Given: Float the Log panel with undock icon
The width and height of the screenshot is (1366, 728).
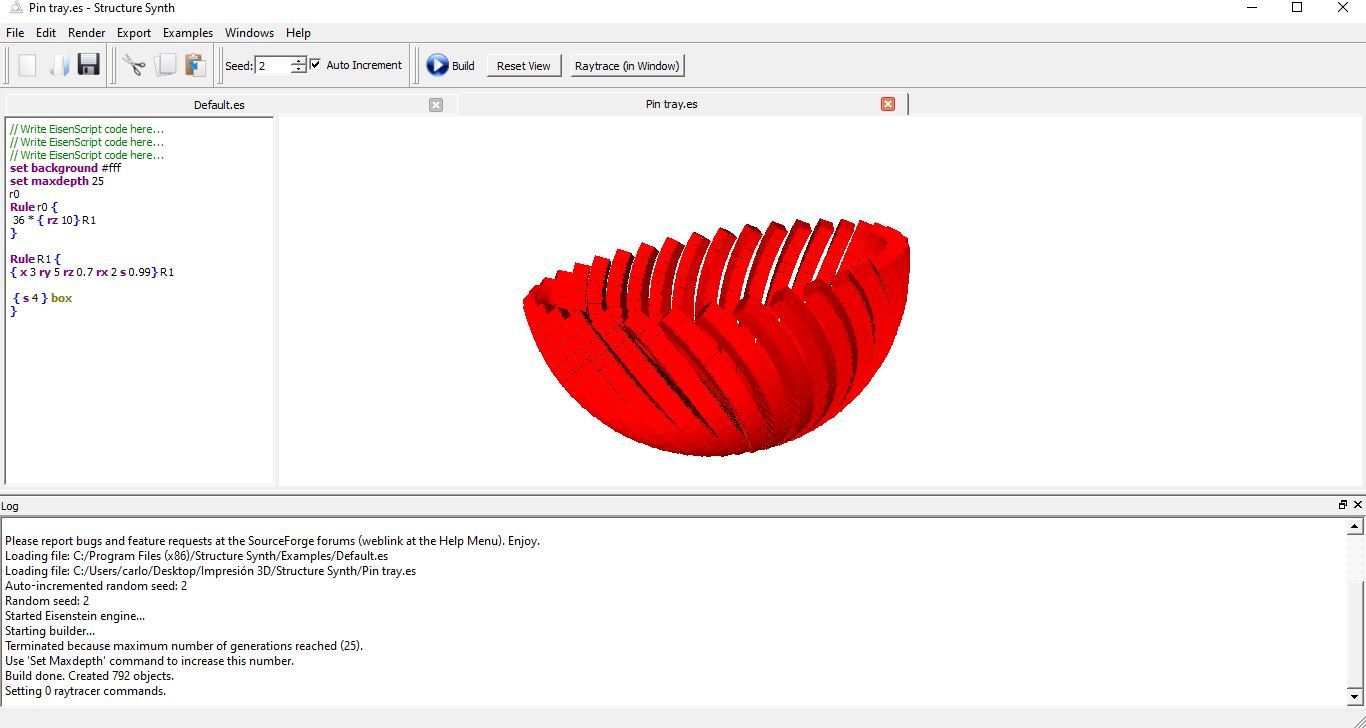Looking at the screenshot, I should (1343, 505).
